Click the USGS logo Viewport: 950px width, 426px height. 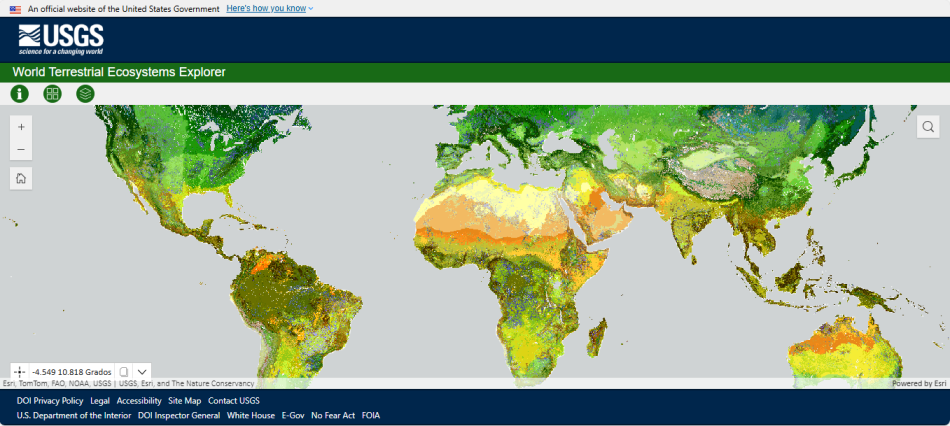(x=60, y=40)
